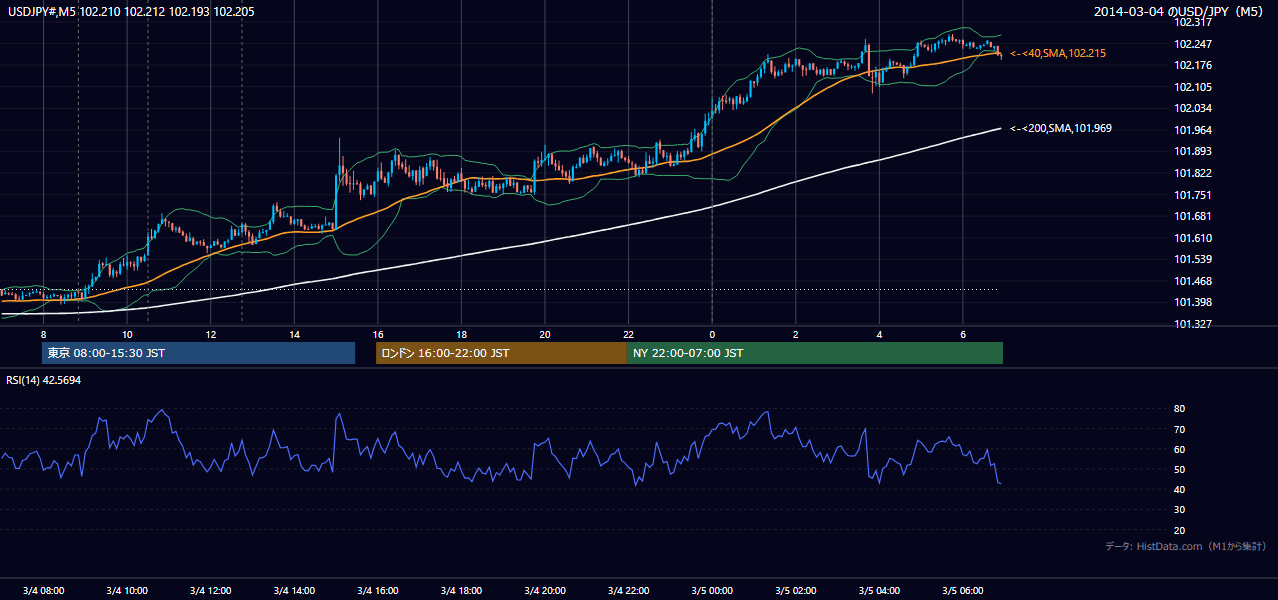
Task: Click hour label 16 under price chart
Action: click(x=378, y=334)
